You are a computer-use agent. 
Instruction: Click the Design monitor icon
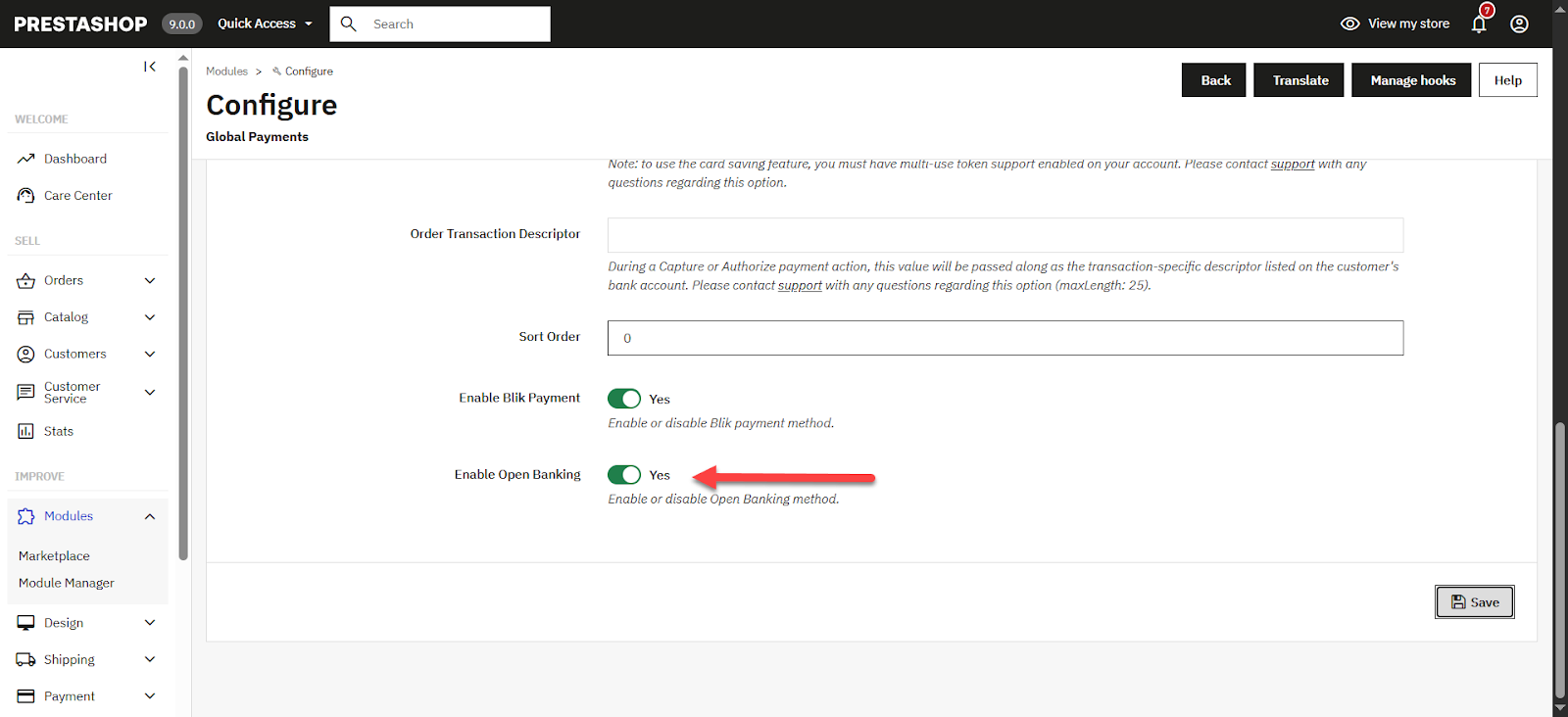(26, 623)
